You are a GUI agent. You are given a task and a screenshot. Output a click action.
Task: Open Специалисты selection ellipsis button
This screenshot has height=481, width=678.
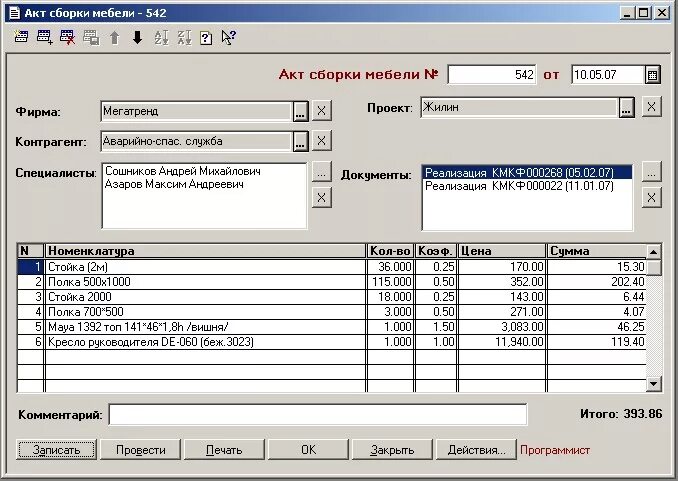(x=321, y=172)
